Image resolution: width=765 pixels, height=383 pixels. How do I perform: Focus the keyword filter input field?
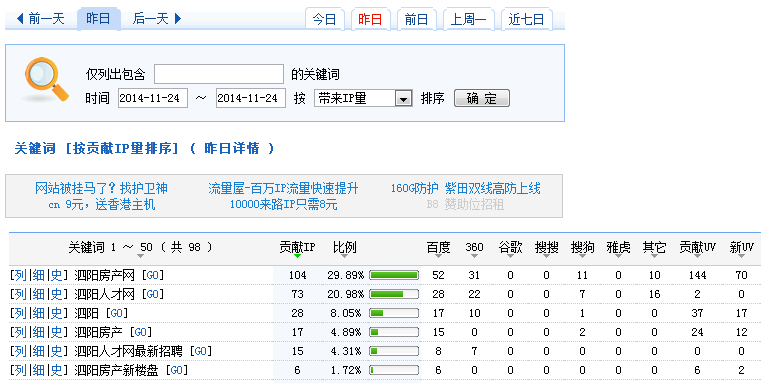(x=219, y=74)
